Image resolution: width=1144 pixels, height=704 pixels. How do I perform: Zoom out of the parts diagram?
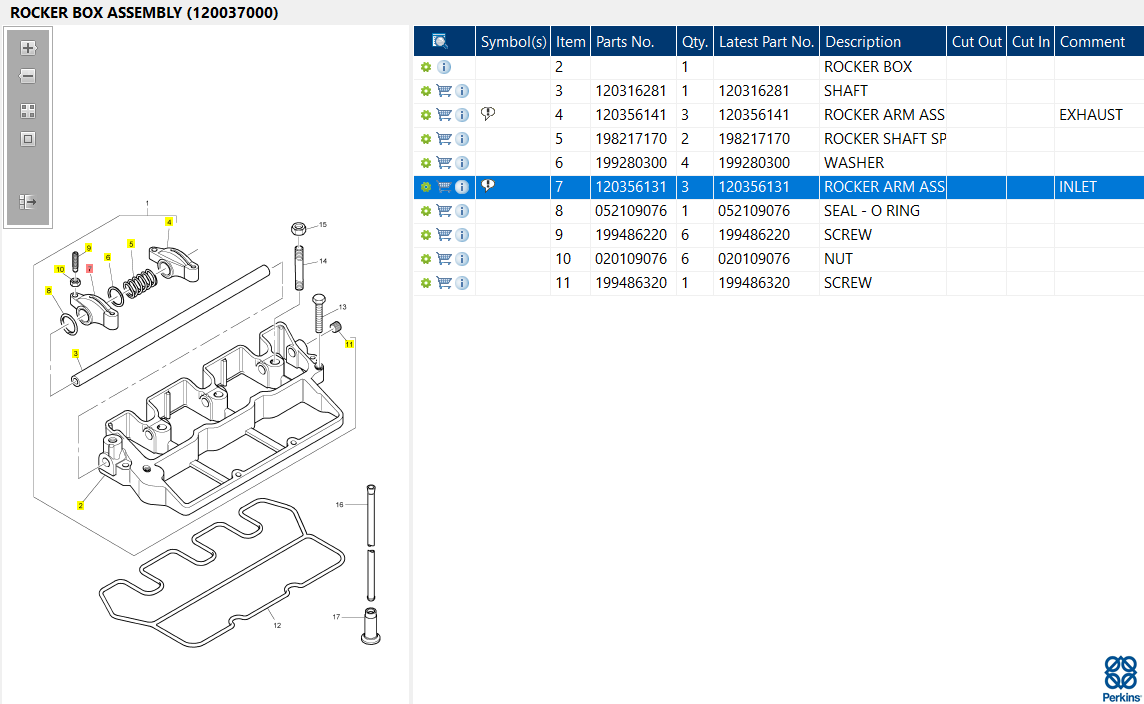(x=28, y=77)
